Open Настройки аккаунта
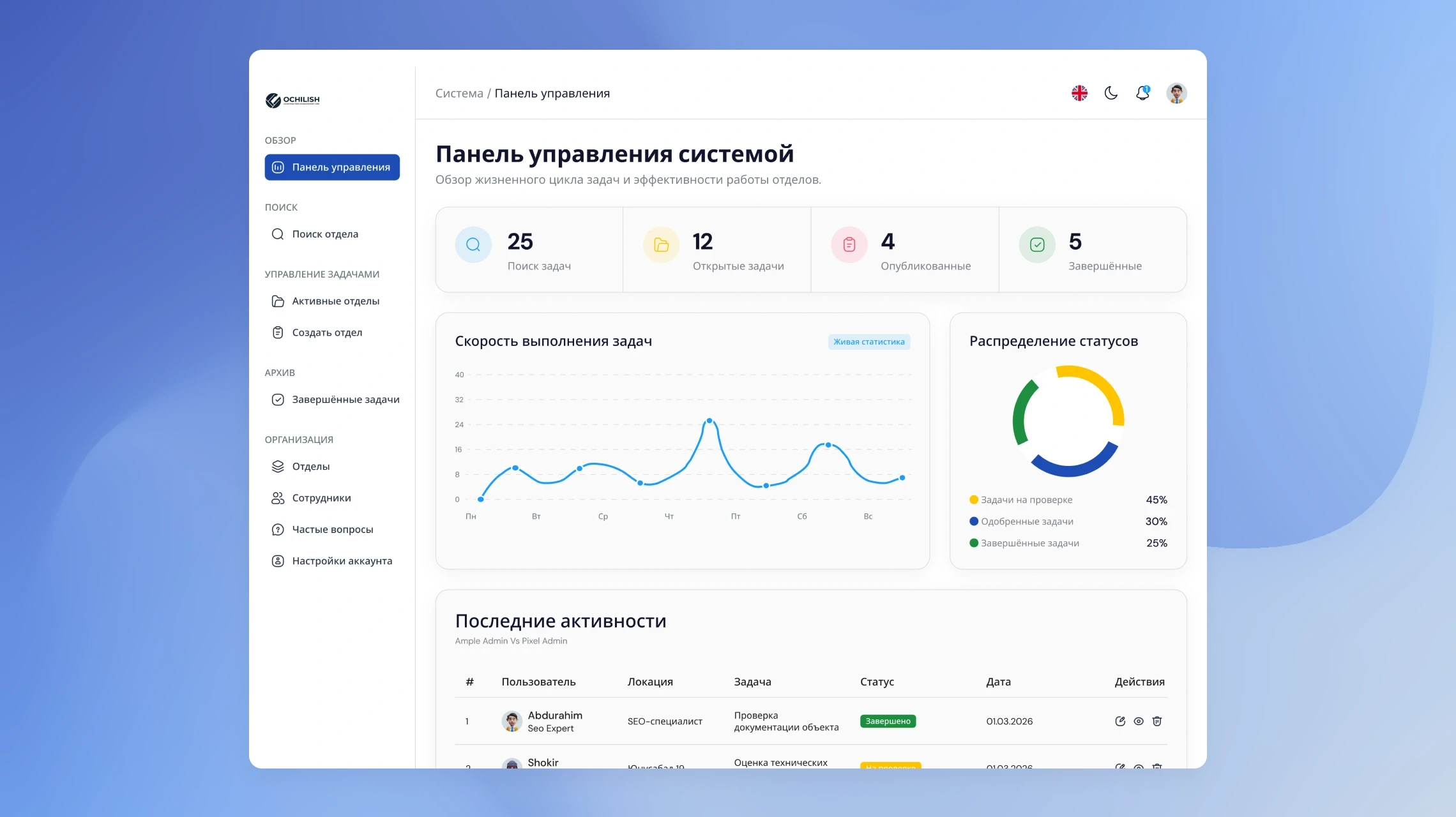Image resolution: width=1456 pixels, height=817 pixels. pyautogui.click(x=332, y=561)
